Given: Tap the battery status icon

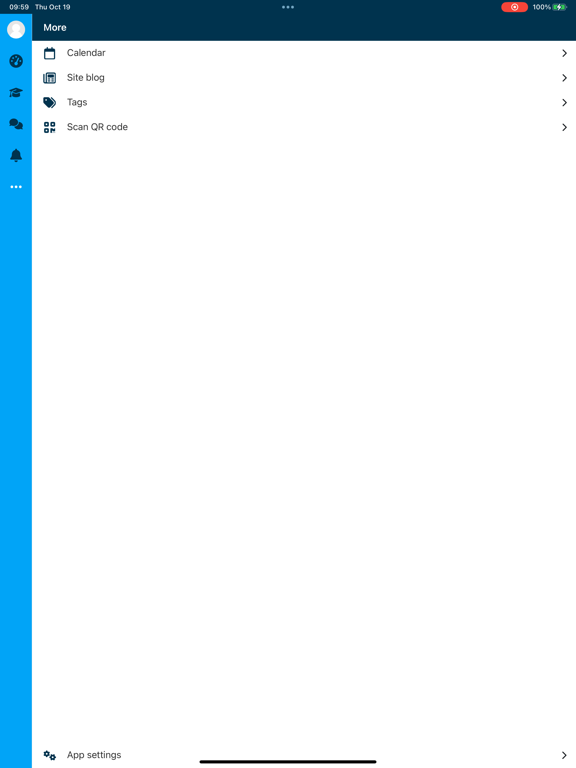Looking at the screenshot, I should point(559,7).
